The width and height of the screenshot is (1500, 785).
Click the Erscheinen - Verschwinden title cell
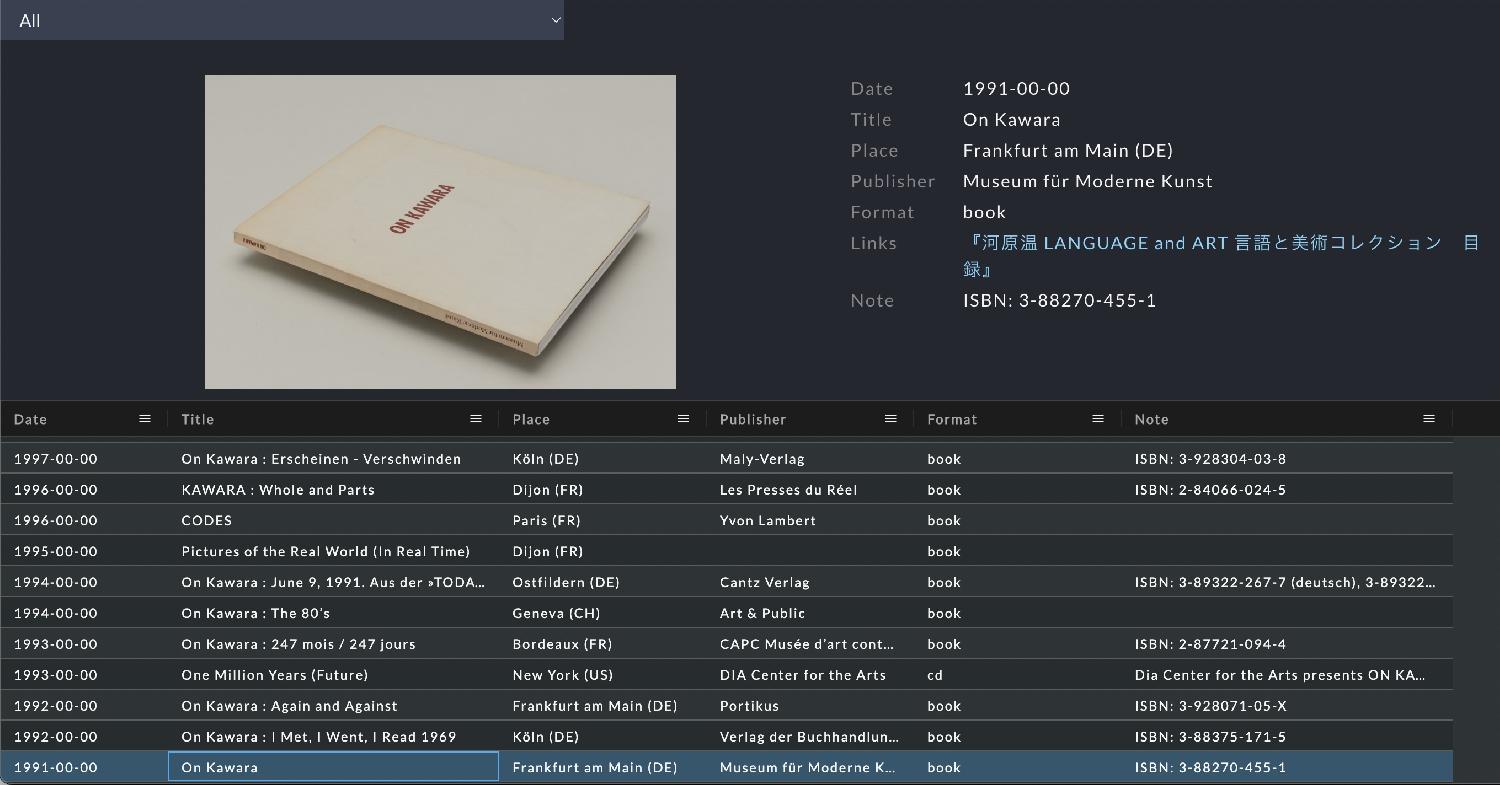coord(321,459)
